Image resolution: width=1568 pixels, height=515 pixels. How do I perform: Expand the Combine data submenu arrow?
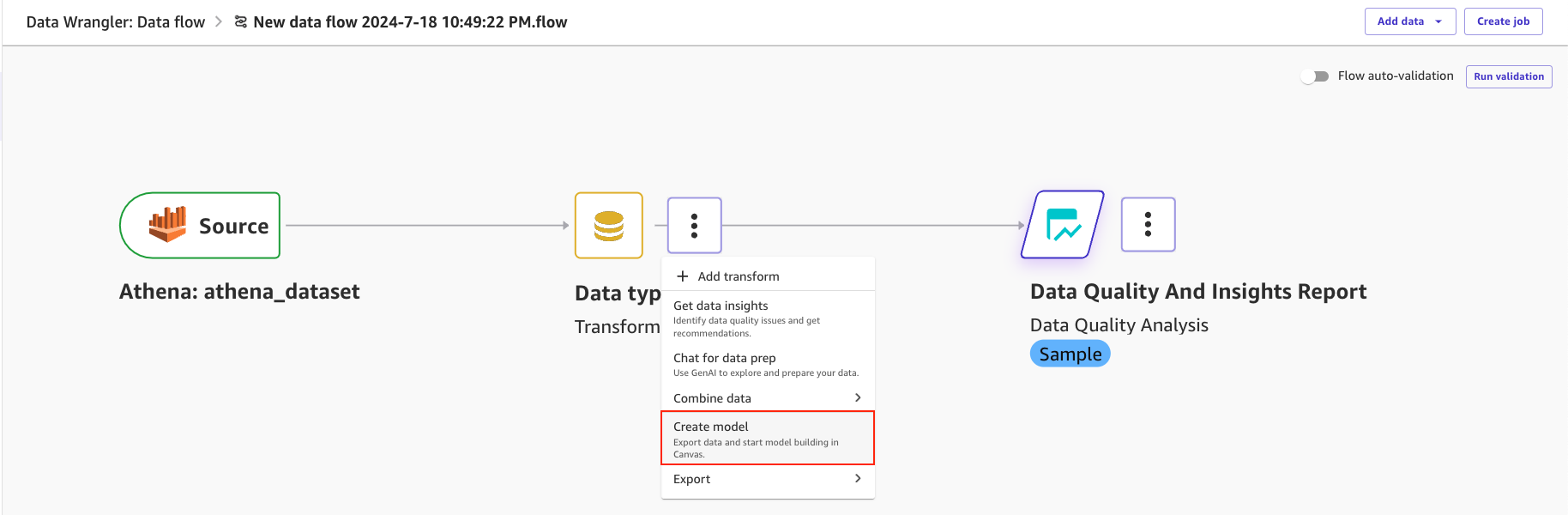pyautogui.click(x=858, y=397)
